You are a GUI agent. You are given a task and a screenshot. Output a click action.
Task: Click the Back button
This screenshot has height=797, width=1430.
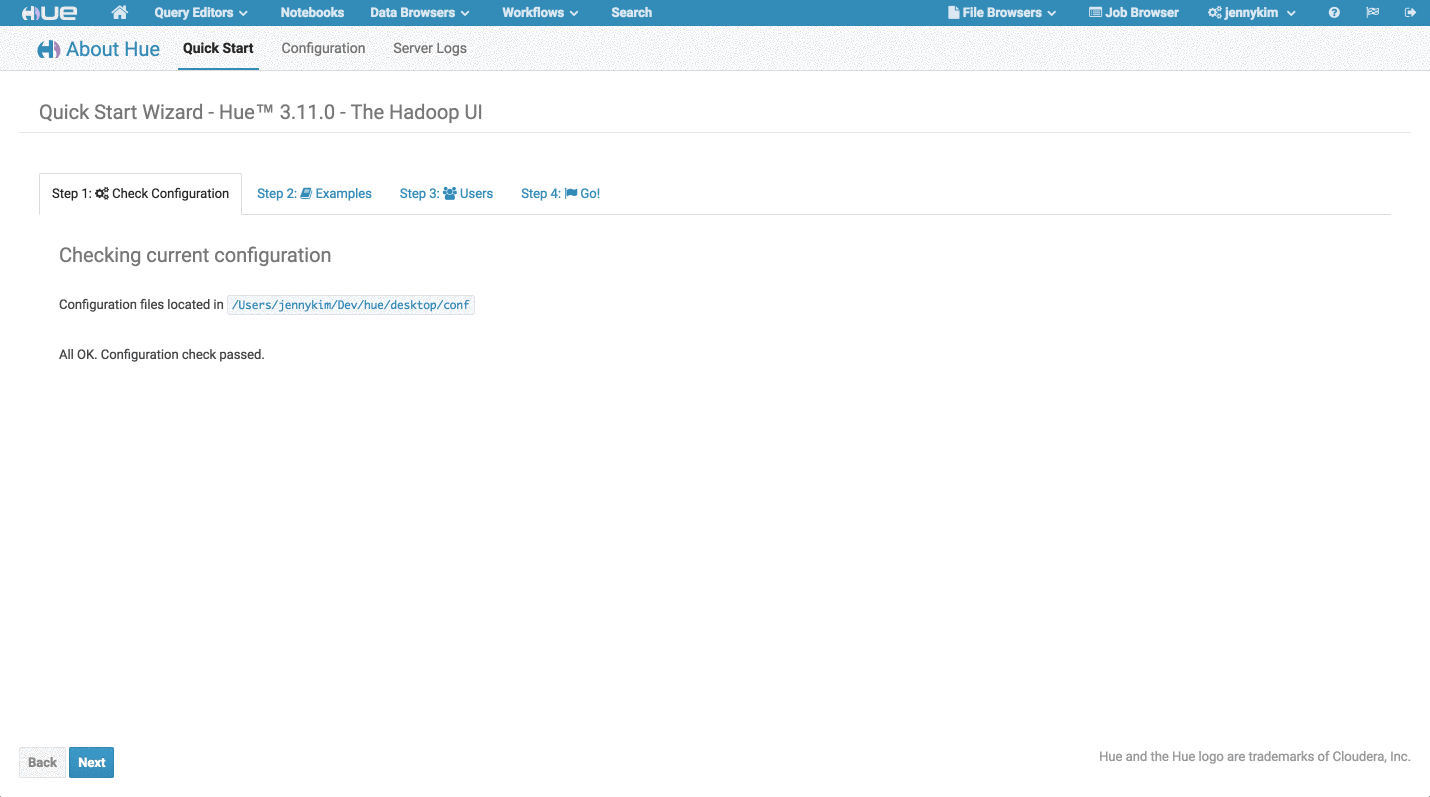click(42, 762)
